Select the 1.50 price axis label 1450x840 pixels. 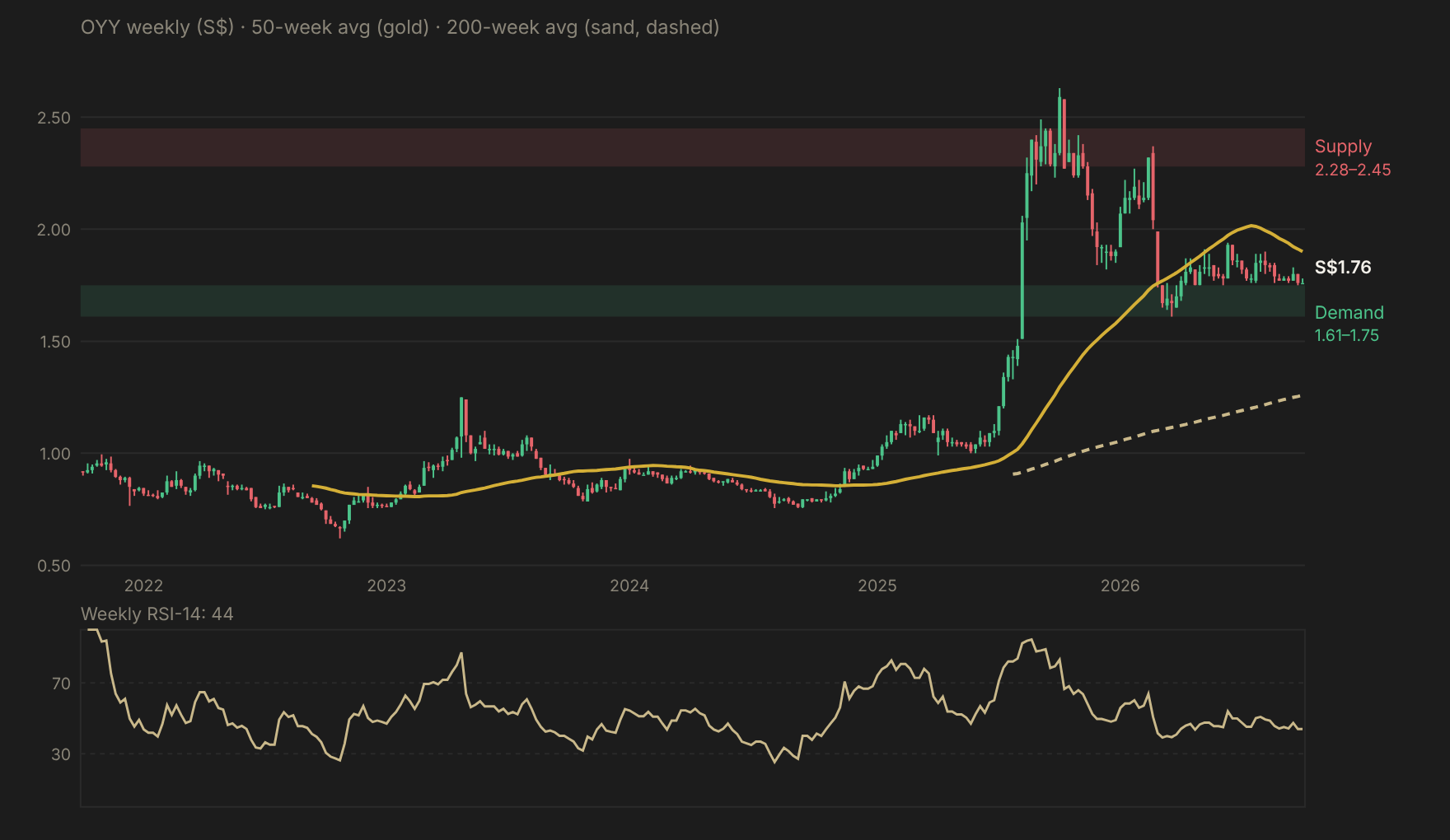click(x=54, y=342)
